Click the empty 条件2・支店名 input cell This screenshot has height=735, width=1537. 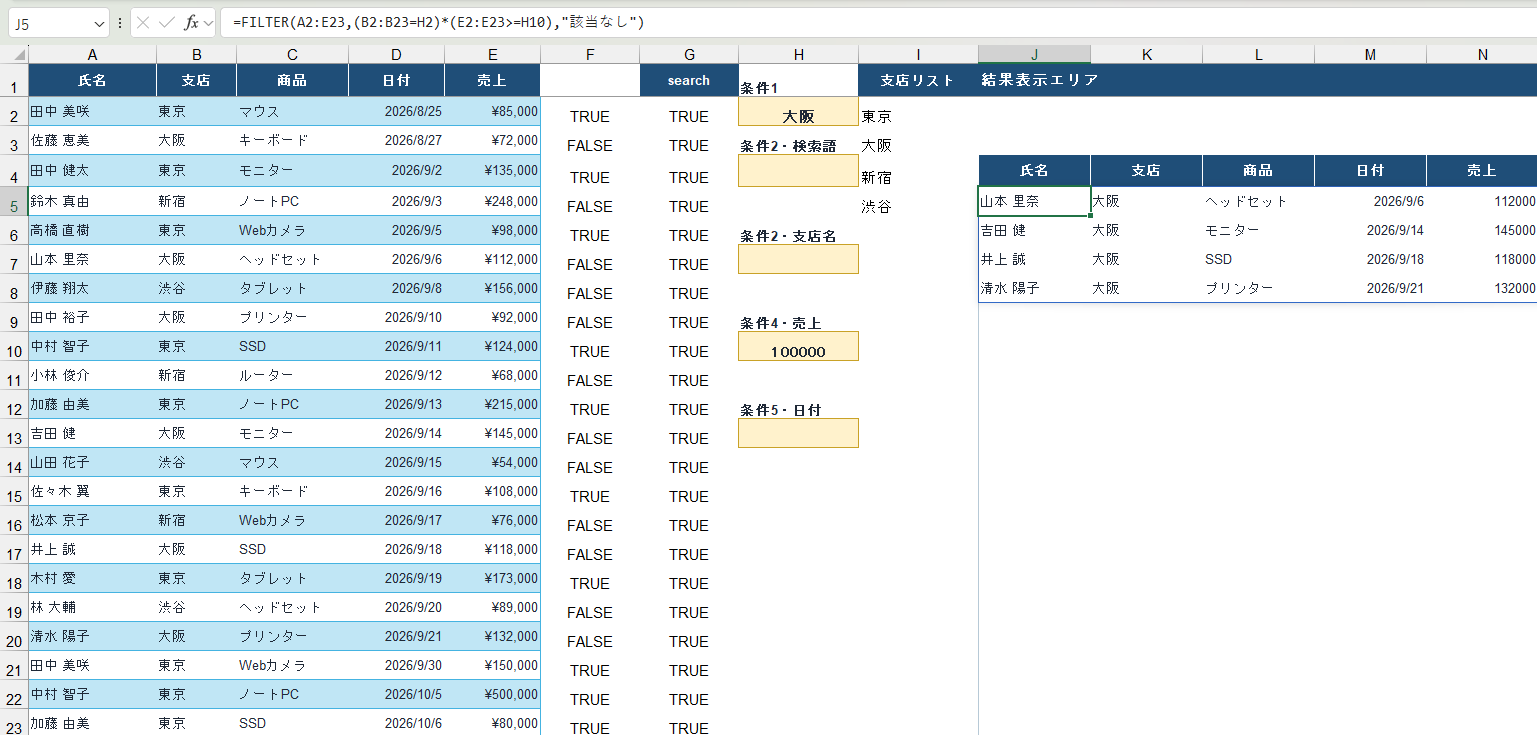pyautogui.click(x=798, y=259)
